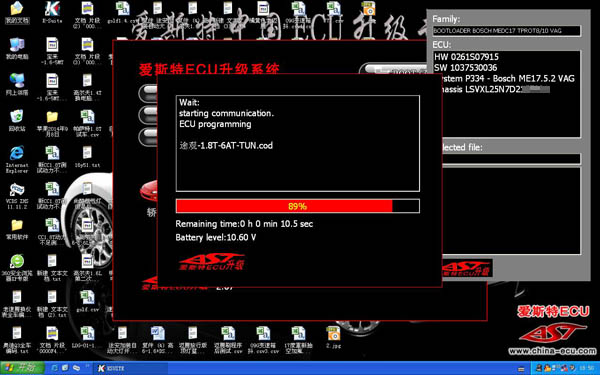Click the Family bootloader text field

507,31
